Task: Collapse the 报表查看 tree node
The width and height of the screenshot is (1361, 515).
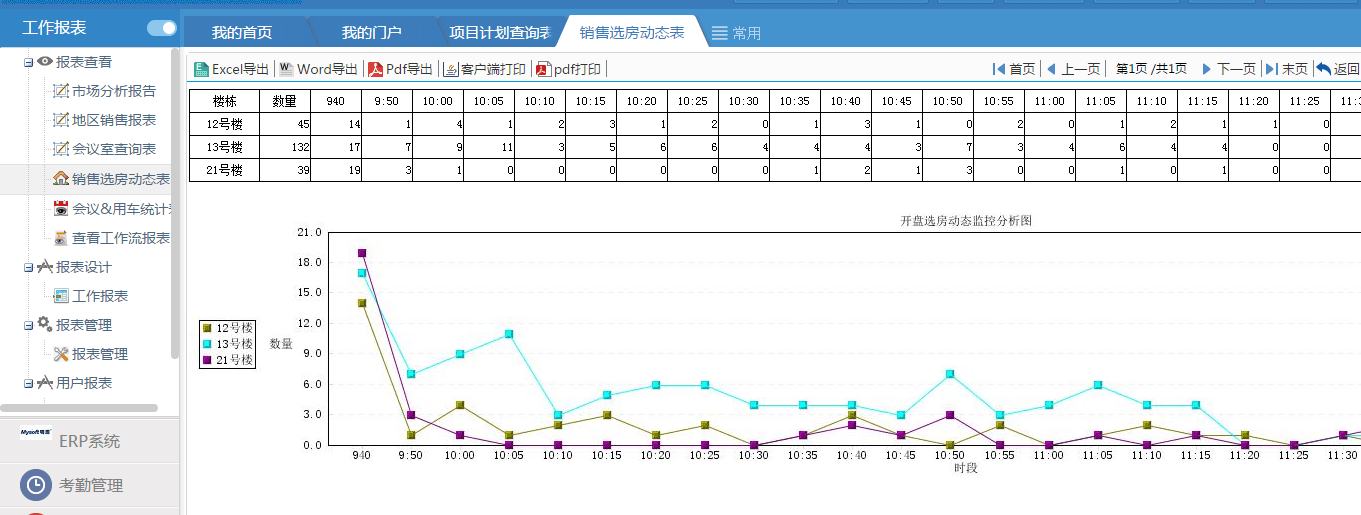Action: tap(29, 62)
